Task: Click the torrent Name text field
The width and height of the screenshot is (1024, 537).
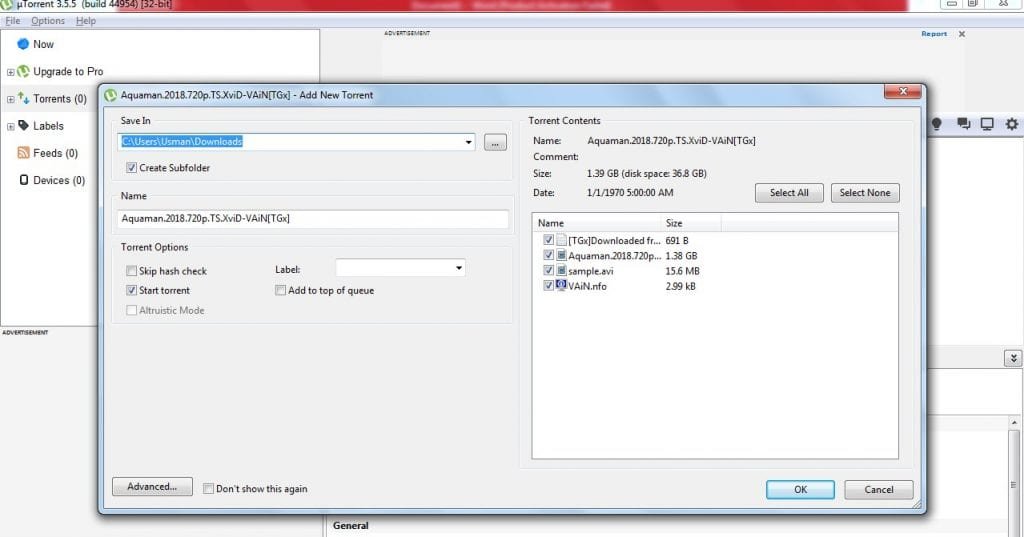Action: 313,218
